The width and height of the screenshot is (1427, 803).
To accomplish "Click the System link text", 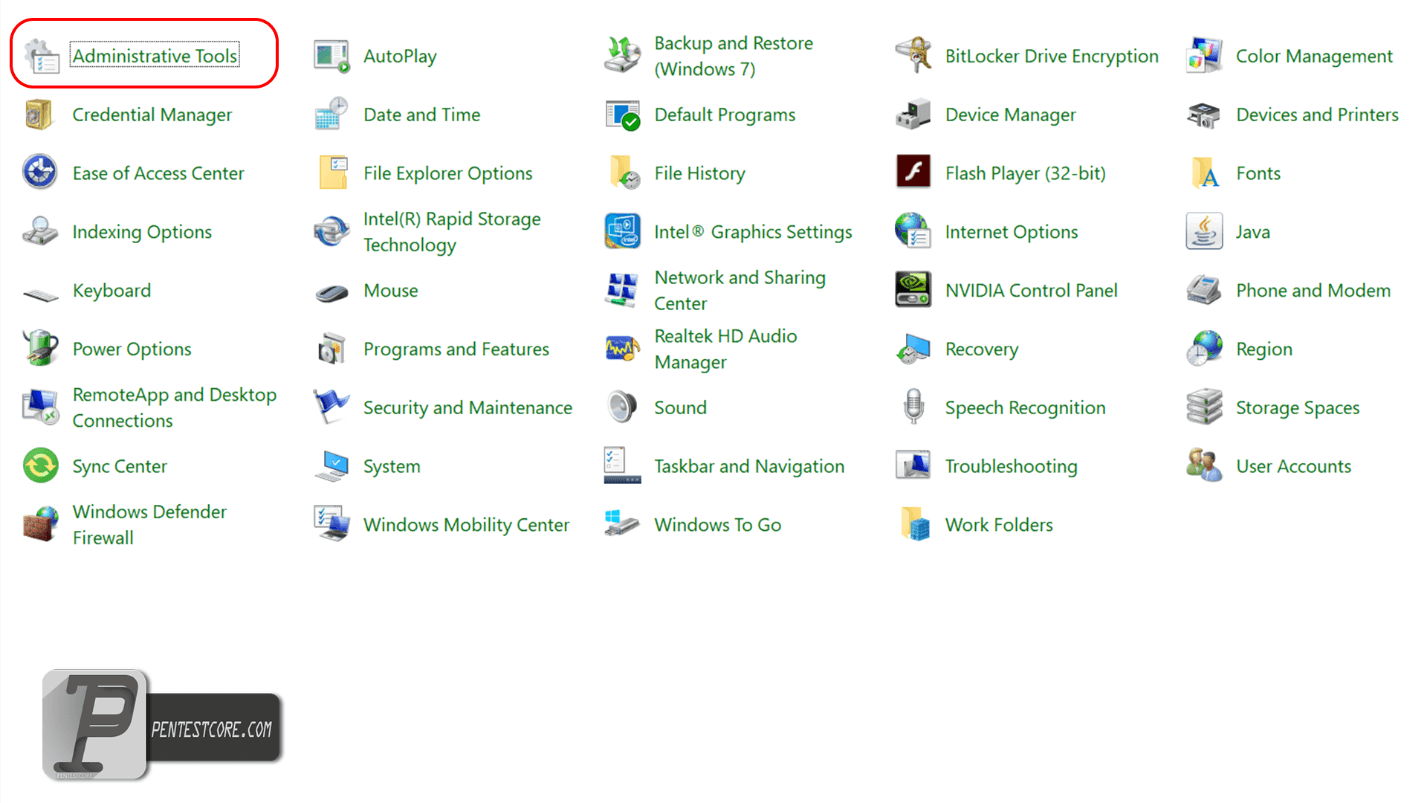I will pos(391,467).
